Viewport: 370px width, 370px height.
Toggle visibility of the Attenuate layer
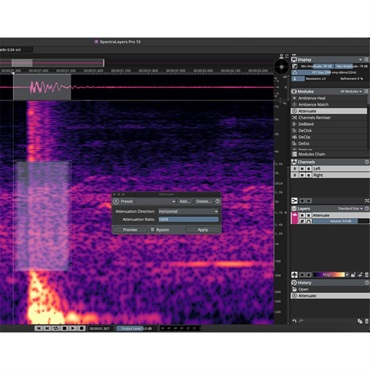pos(302,215)
